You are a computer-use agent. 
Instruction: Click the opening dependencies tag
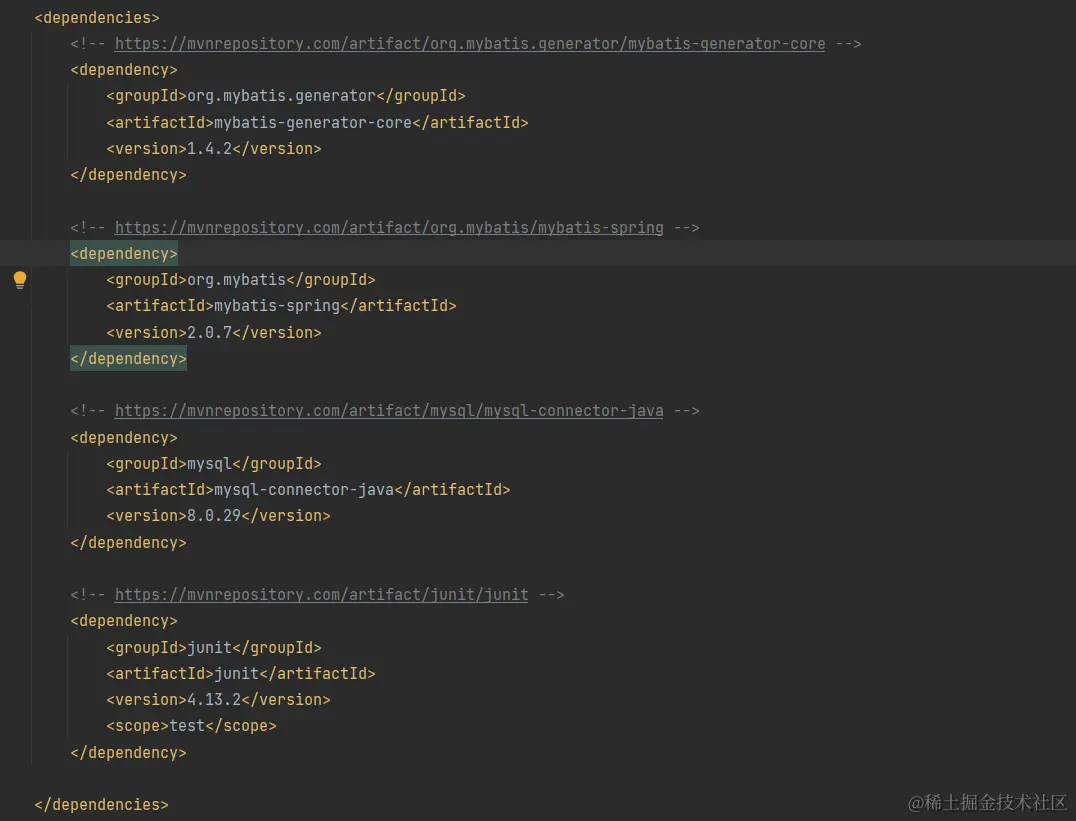coord(97,18)
